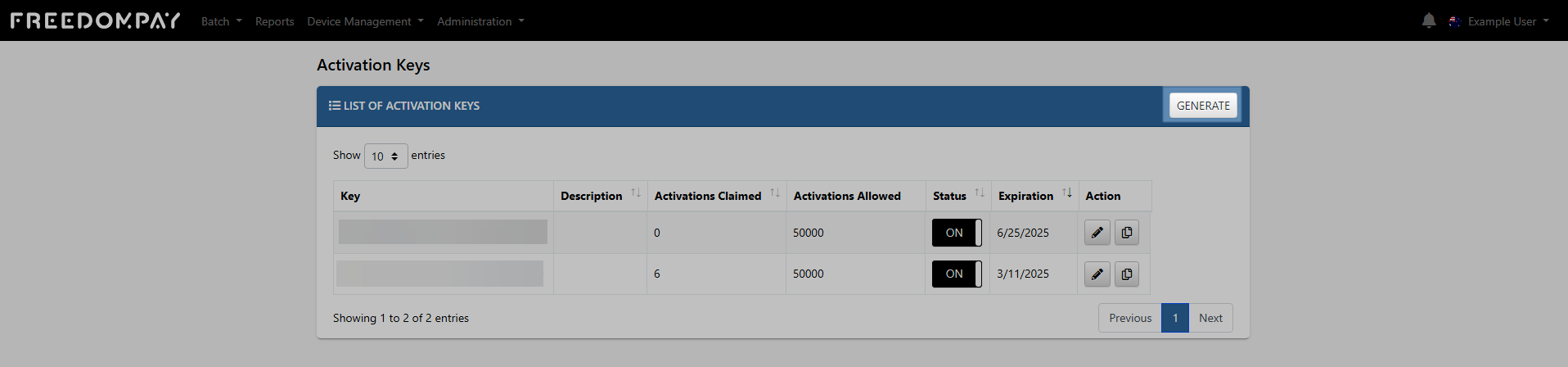The height and width of the screenshot is (367, 1568).
Task: Expand the Device Management menu
Action: (365, 21)
